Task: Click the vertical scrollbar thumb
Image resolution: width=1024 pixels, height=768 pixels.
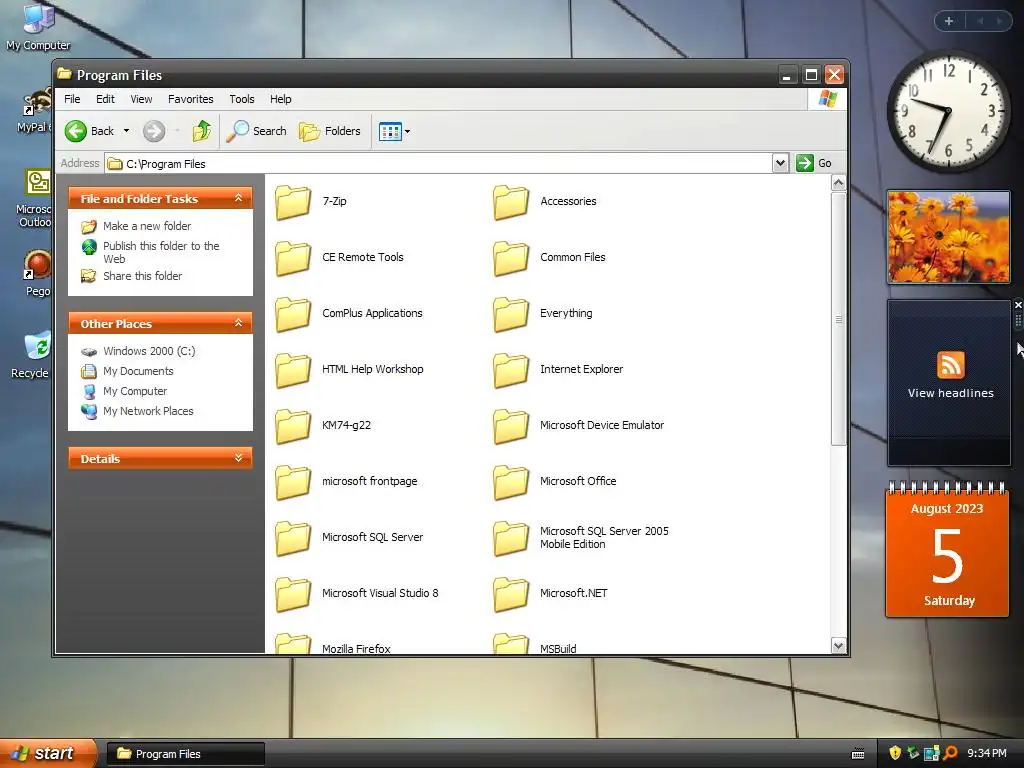Action: tap(839, 319)
